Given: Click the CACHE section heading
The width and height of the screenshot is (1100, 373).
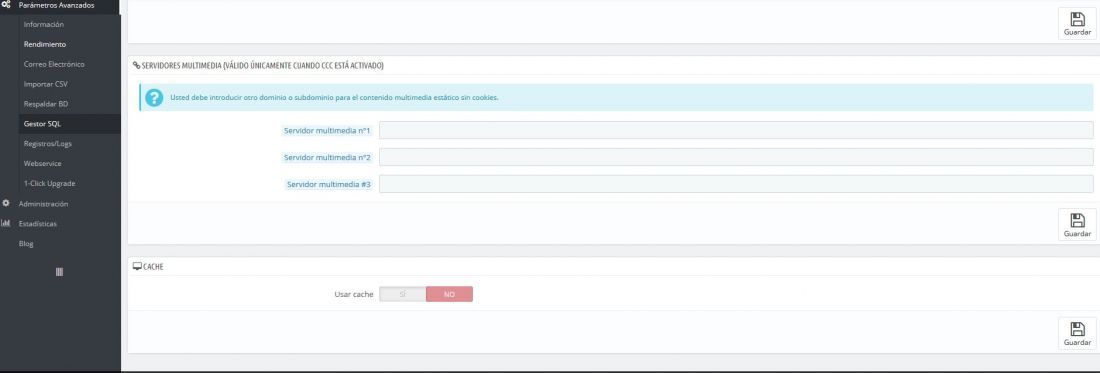Looking at the screenshot, I should click(x=153, y=267).
